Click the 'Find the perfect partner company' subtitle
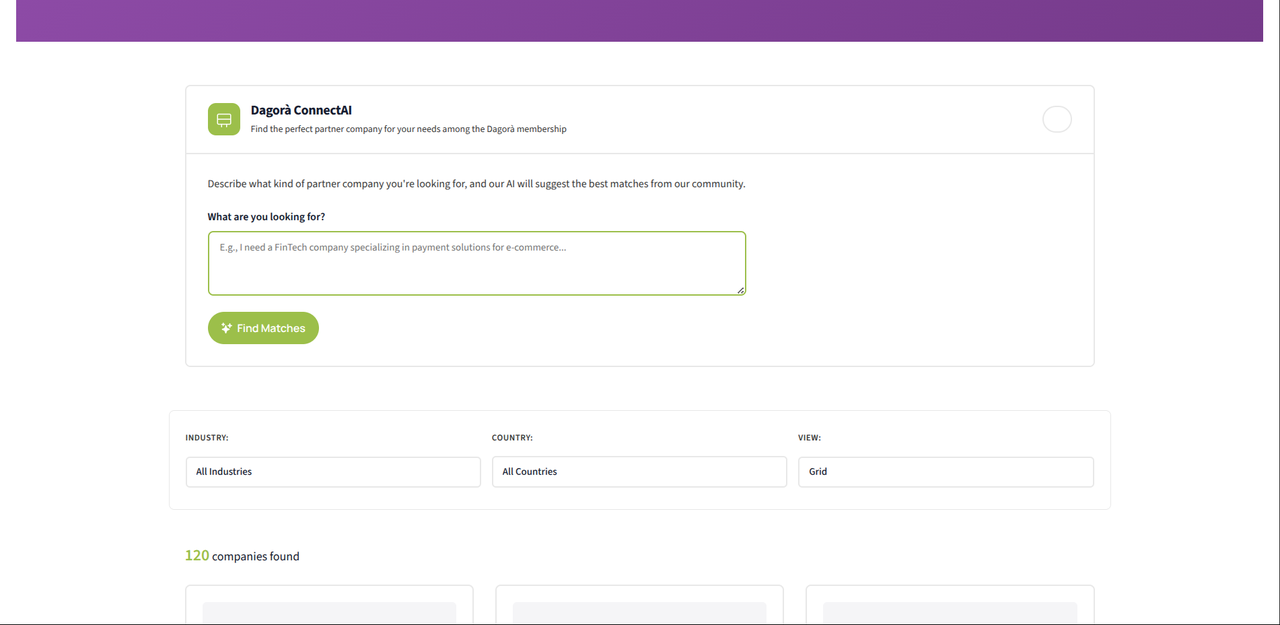This screenshot has width=1280, height=625. point(408,129)
